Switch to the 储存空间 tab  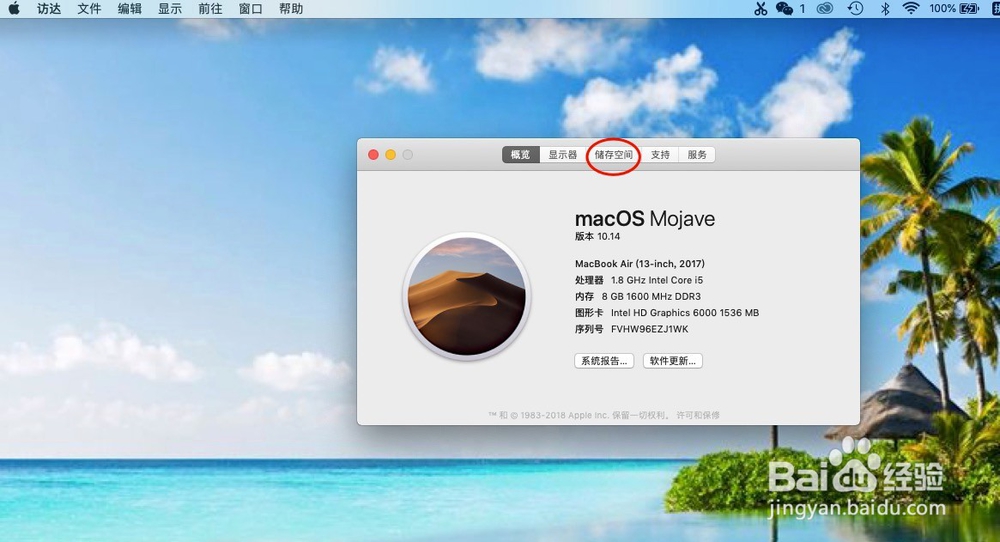pyautogui.click(x=614, y=155)
